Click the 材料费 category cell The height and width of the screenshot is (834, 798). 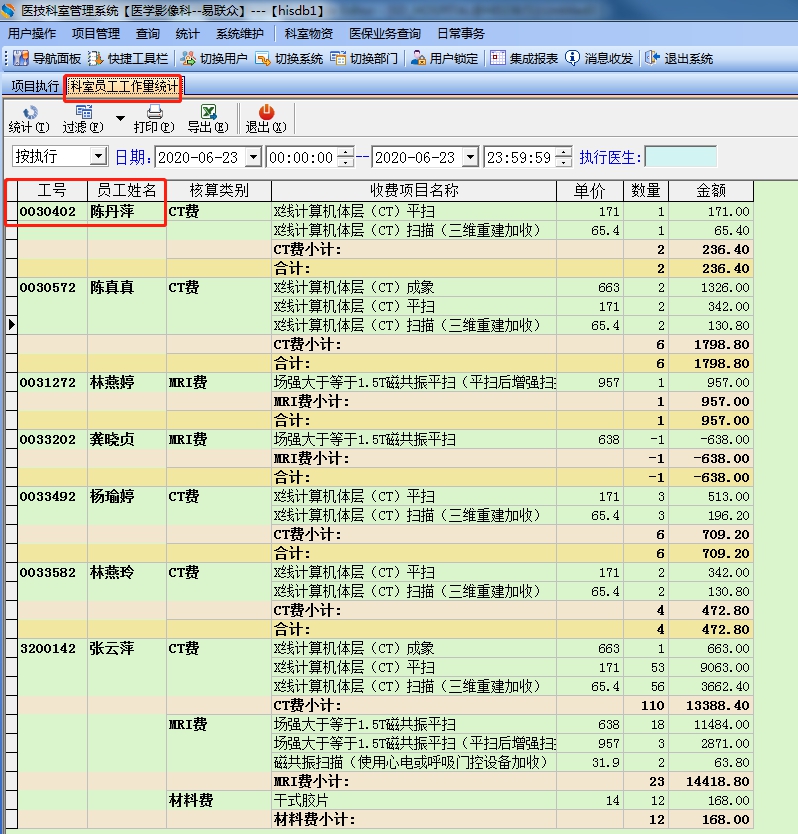coord(219,800)
